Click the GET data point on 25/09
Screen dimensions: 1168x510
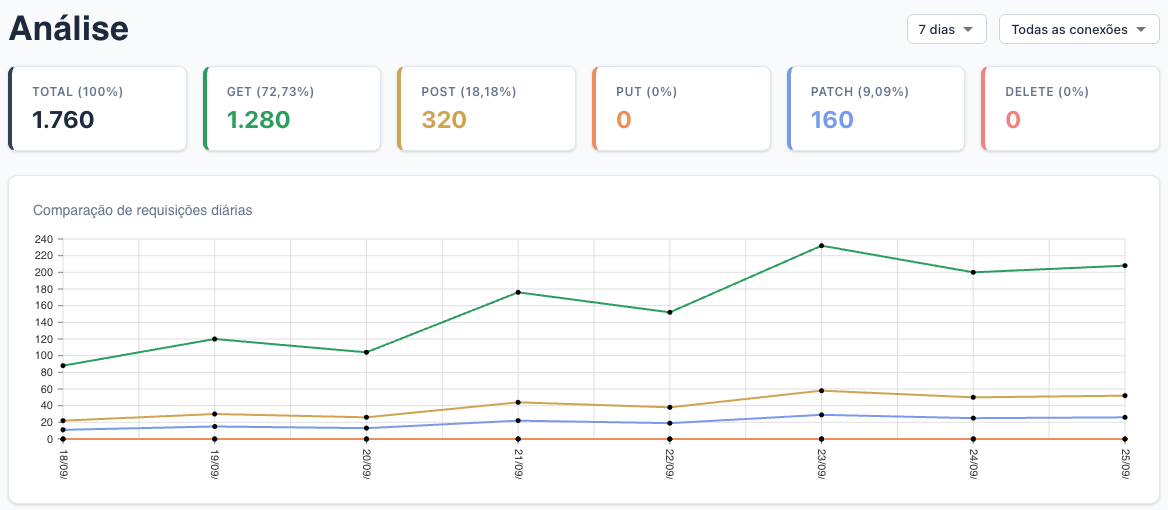pyautogui.click(x=1125, y=265)
